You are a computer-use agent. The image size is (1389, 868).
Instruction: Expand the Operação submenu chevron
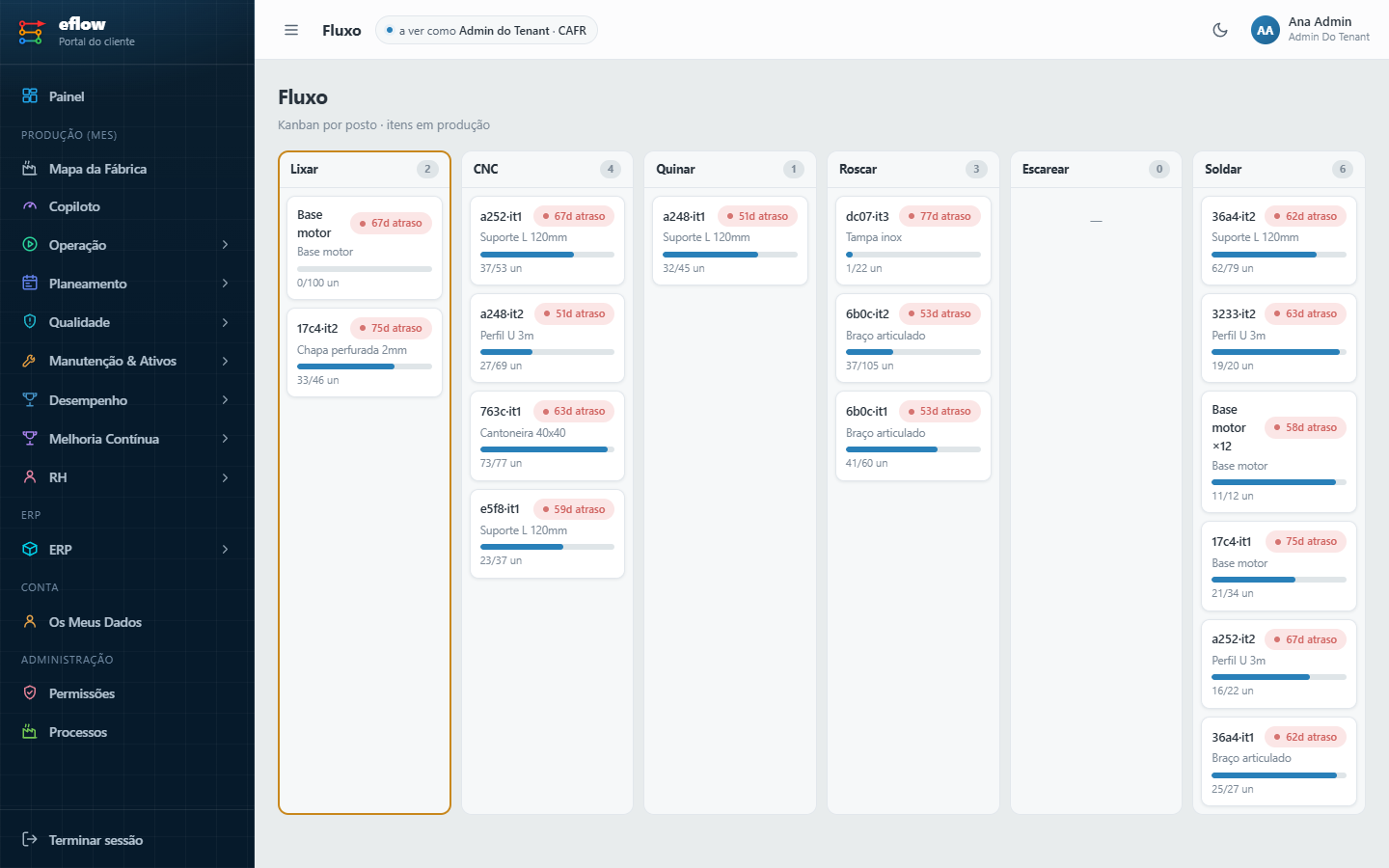(x=225, y=245)
